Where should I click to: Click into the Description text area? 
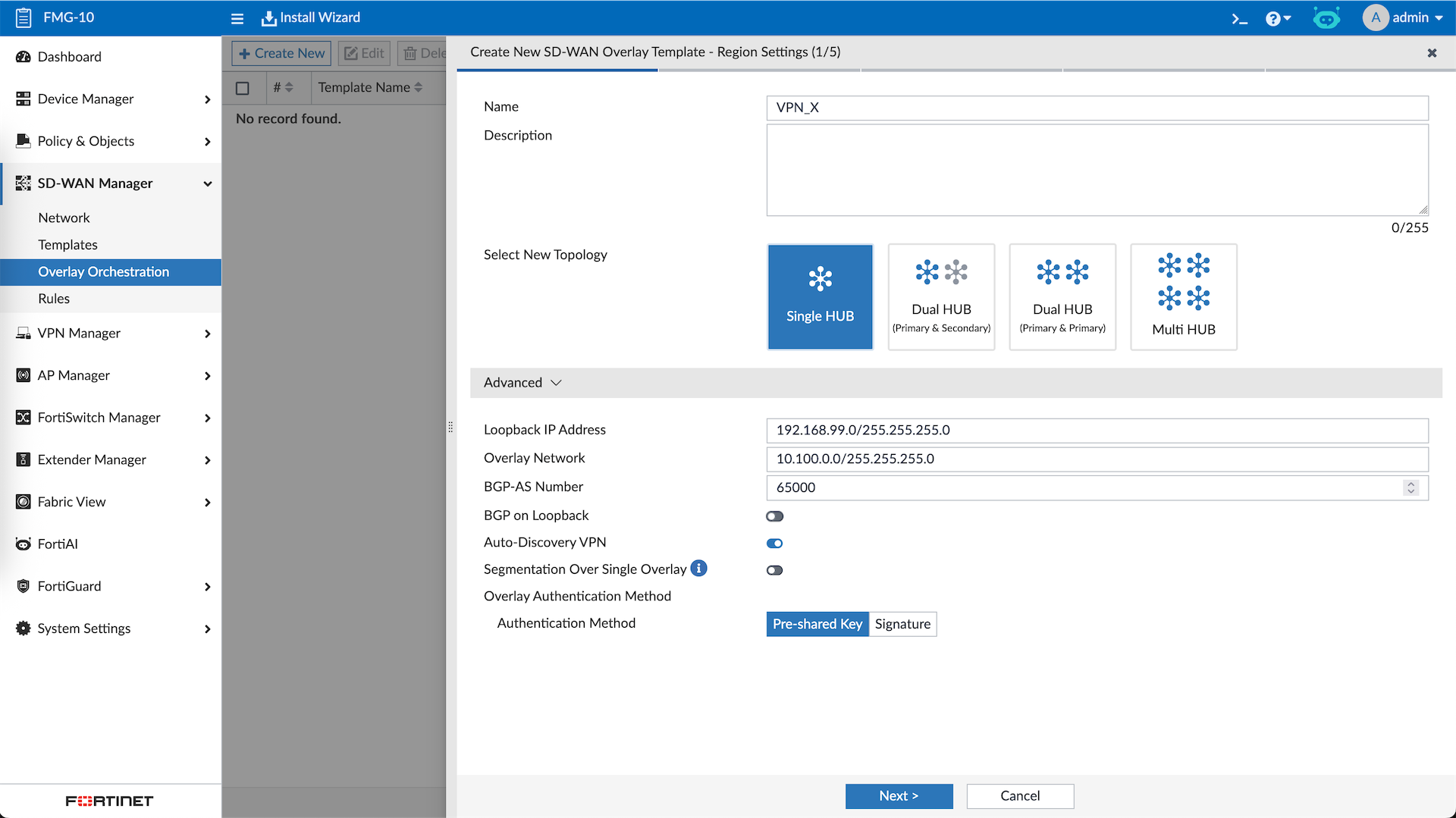point(1097,170)
